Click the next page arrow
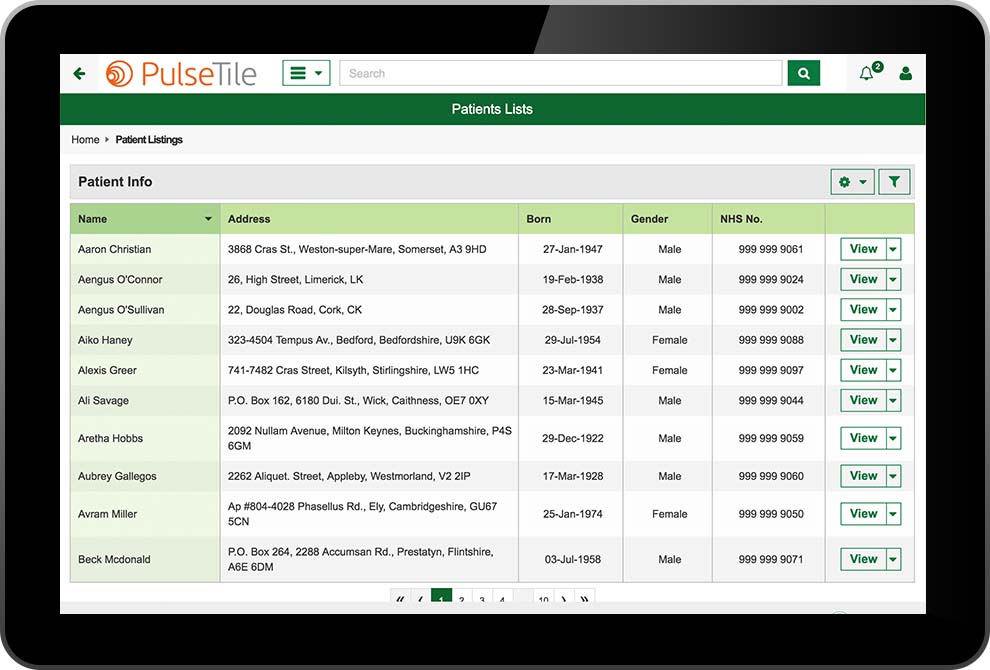Viewport: 990px width, 670px height. pyautogui.click(x=564, y=599)
